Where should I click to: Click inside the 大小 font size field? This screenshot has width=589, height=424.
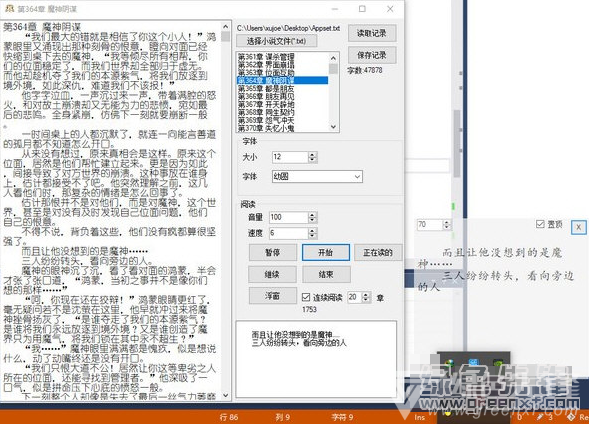290,157
